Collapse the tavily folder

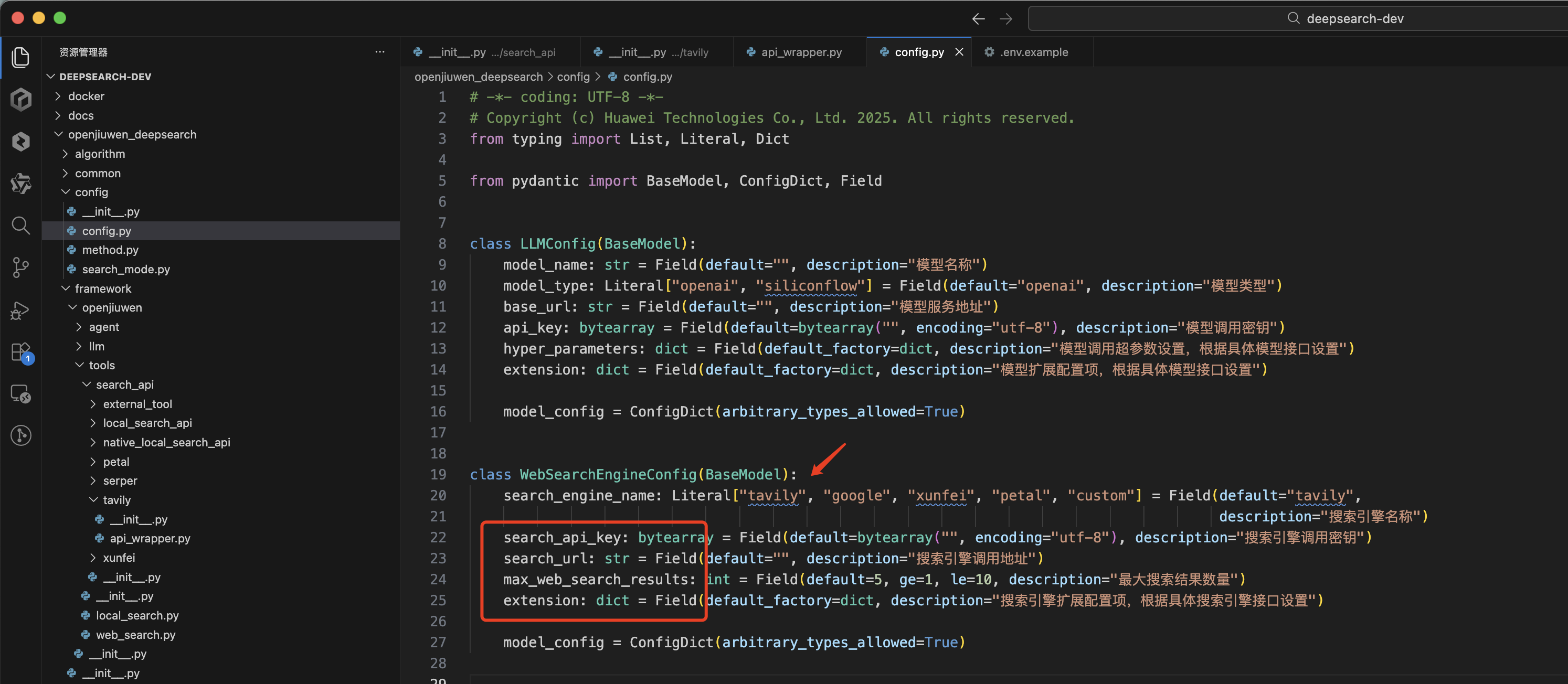coord(116,499)
